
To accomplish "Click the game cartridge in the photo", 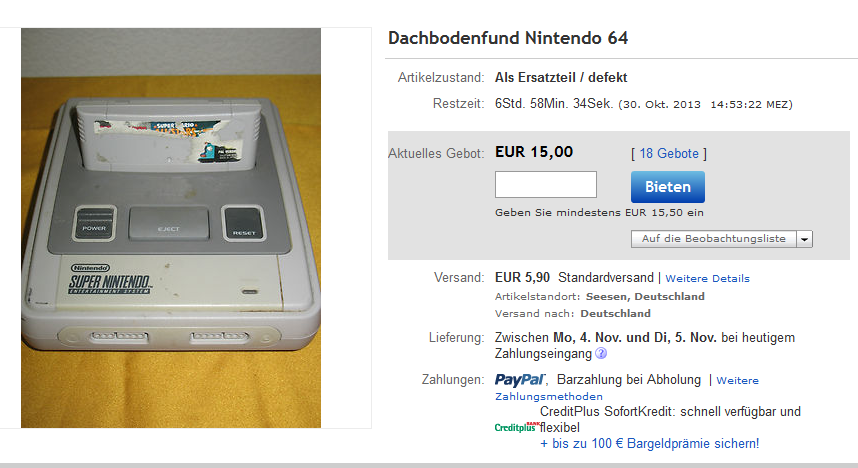I will [x=169, y=134].
